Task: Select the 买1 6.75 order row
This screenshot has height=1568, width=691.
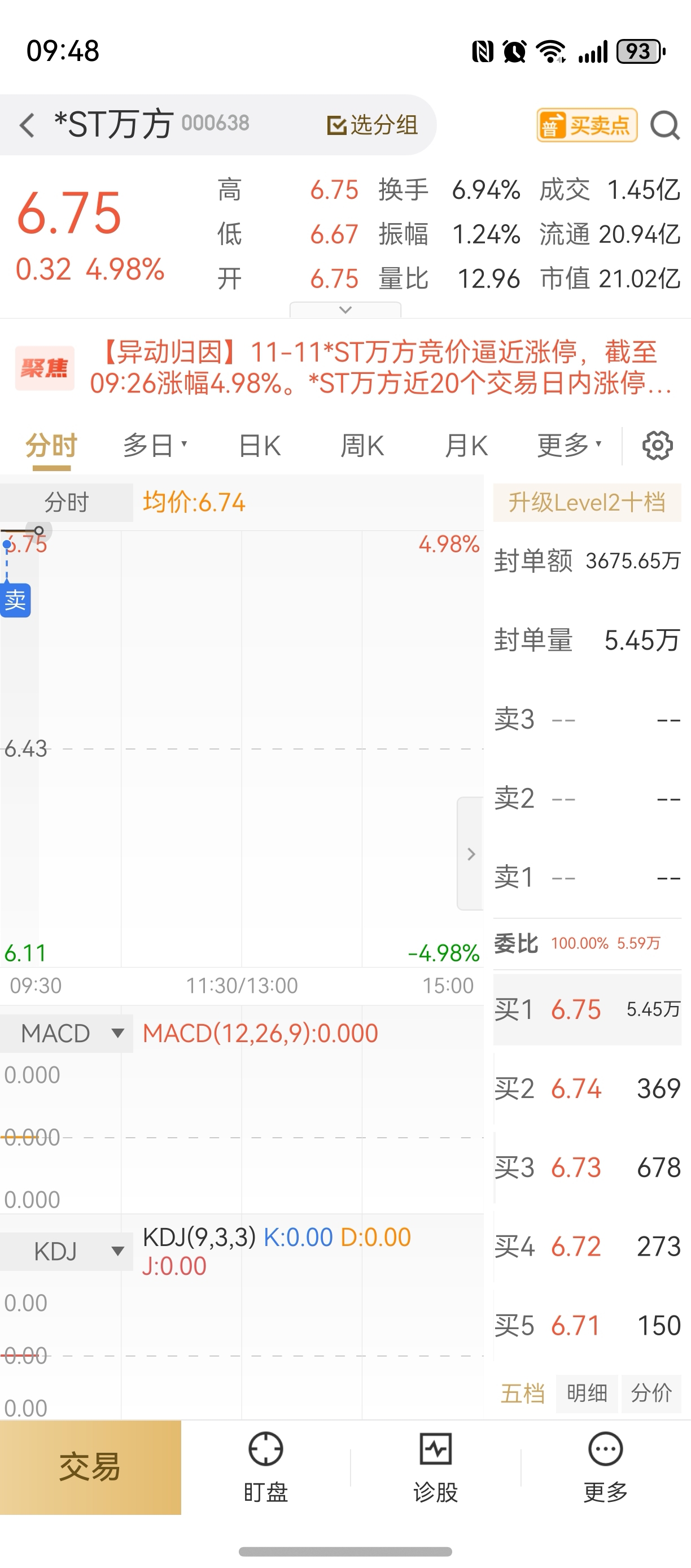Action: (x=587, y=1009)
